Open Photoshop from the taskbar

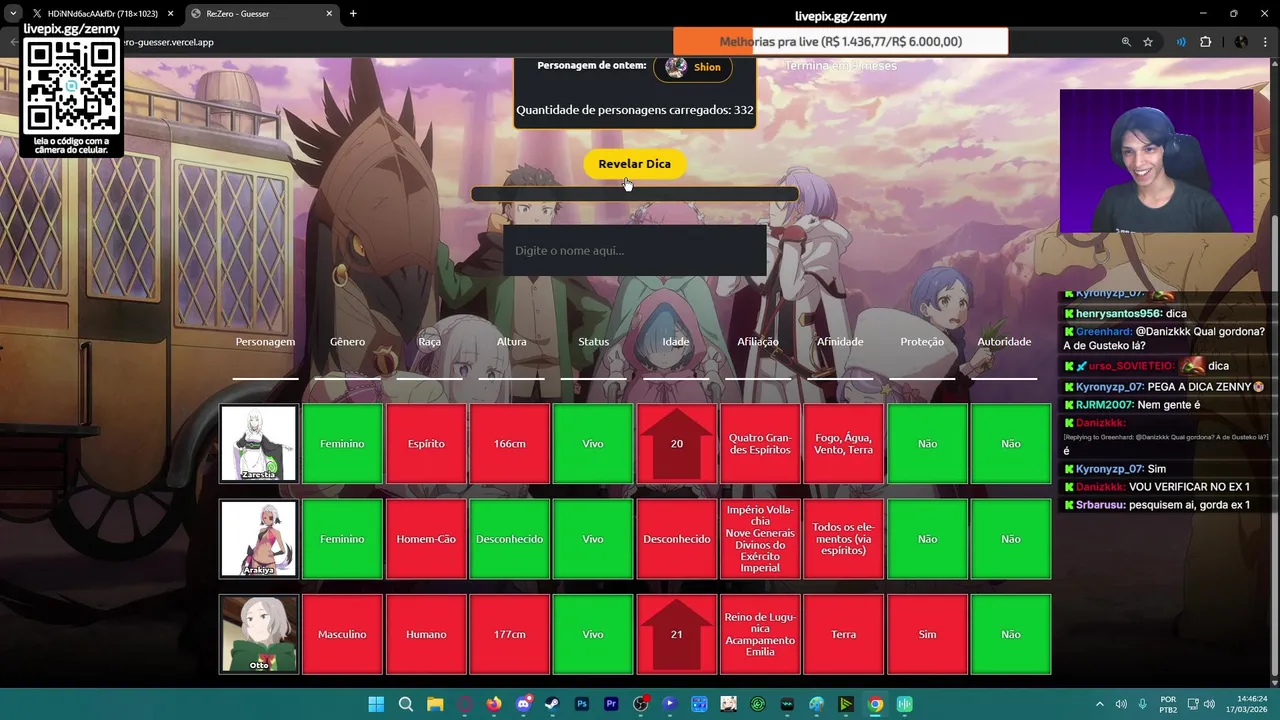click(x=582, y=704)
